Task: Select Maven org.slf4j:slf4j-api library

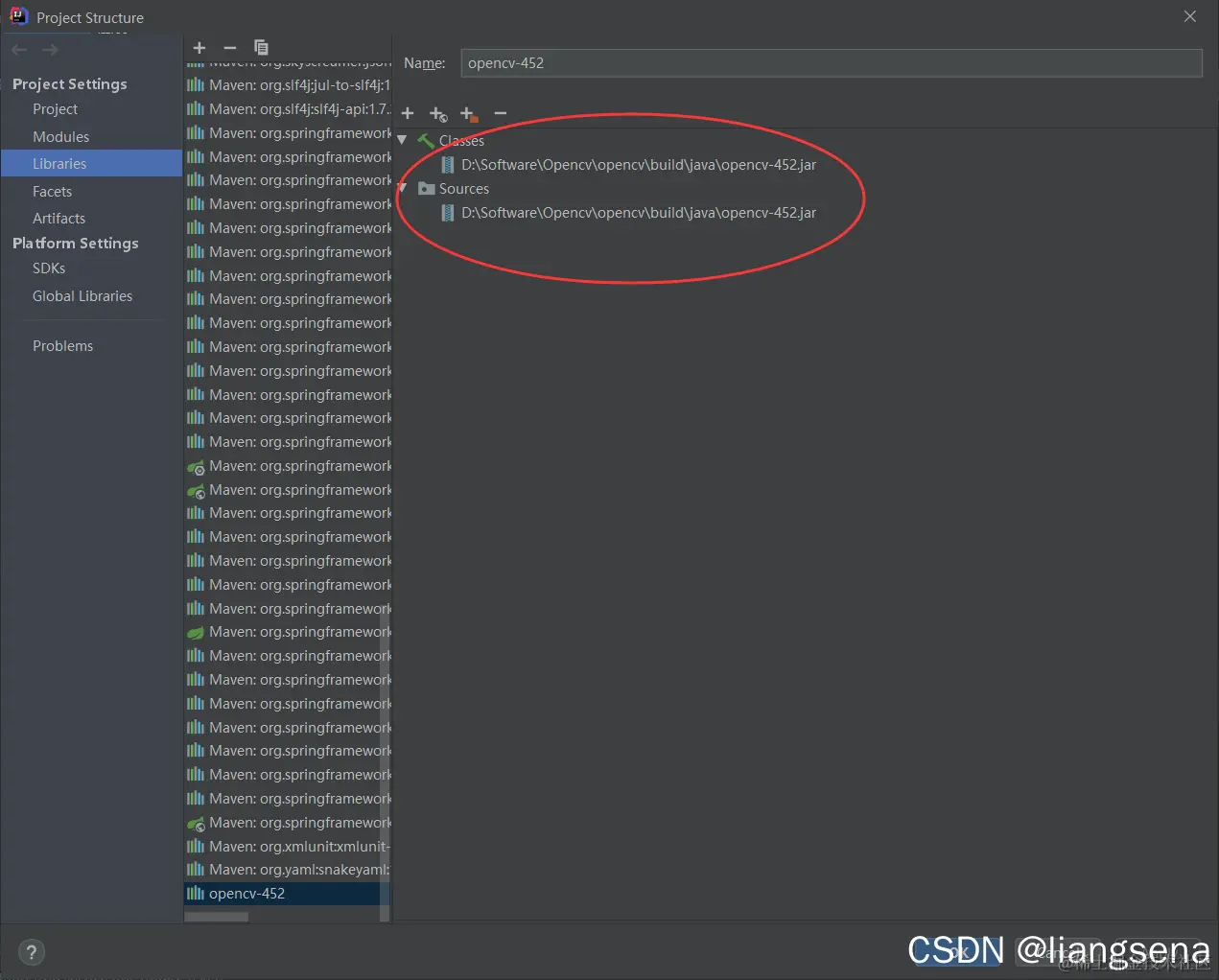Action: (288, 109)
